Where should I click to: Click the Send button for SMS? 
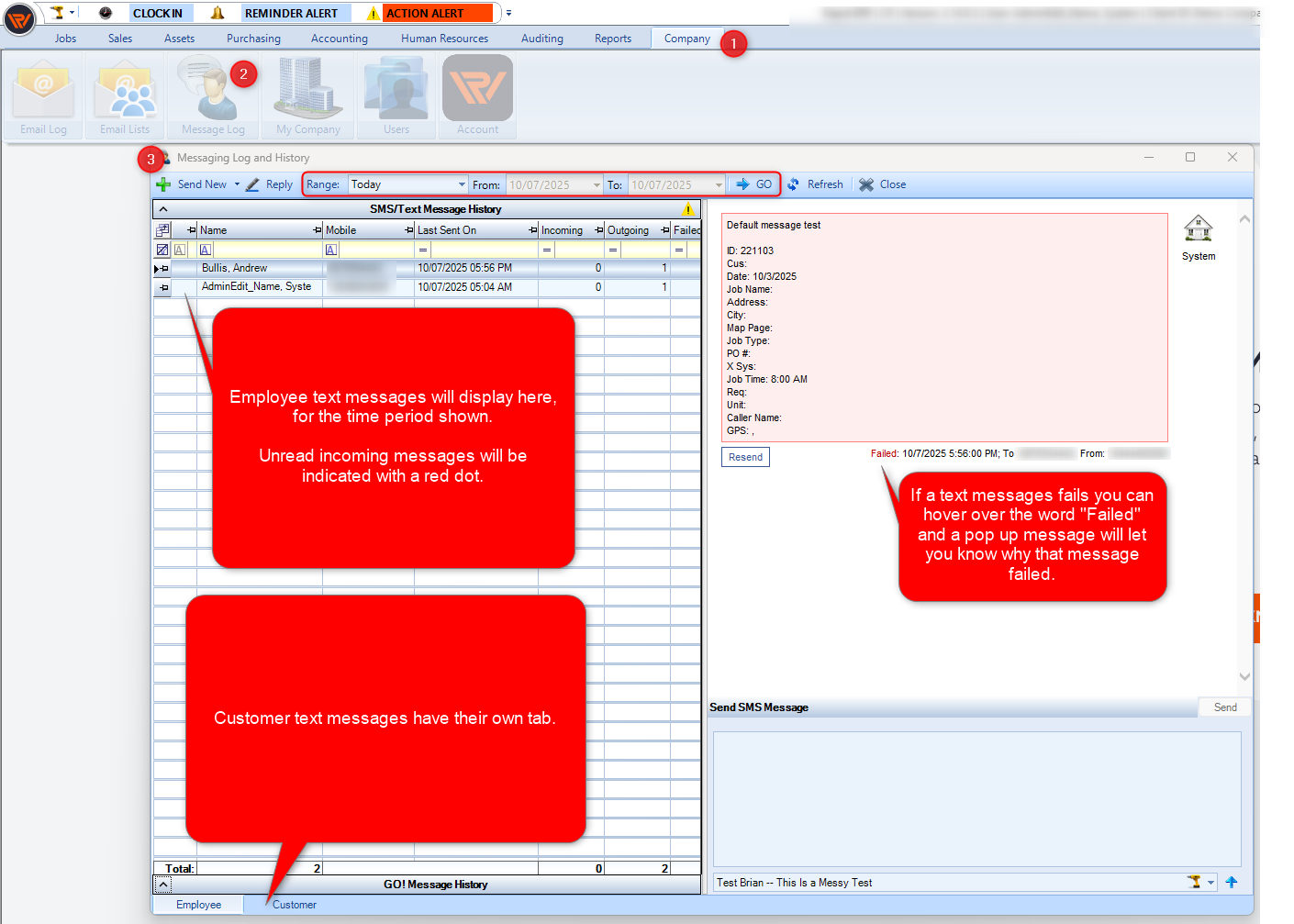pyautogui.click(x=1224, y=707)
